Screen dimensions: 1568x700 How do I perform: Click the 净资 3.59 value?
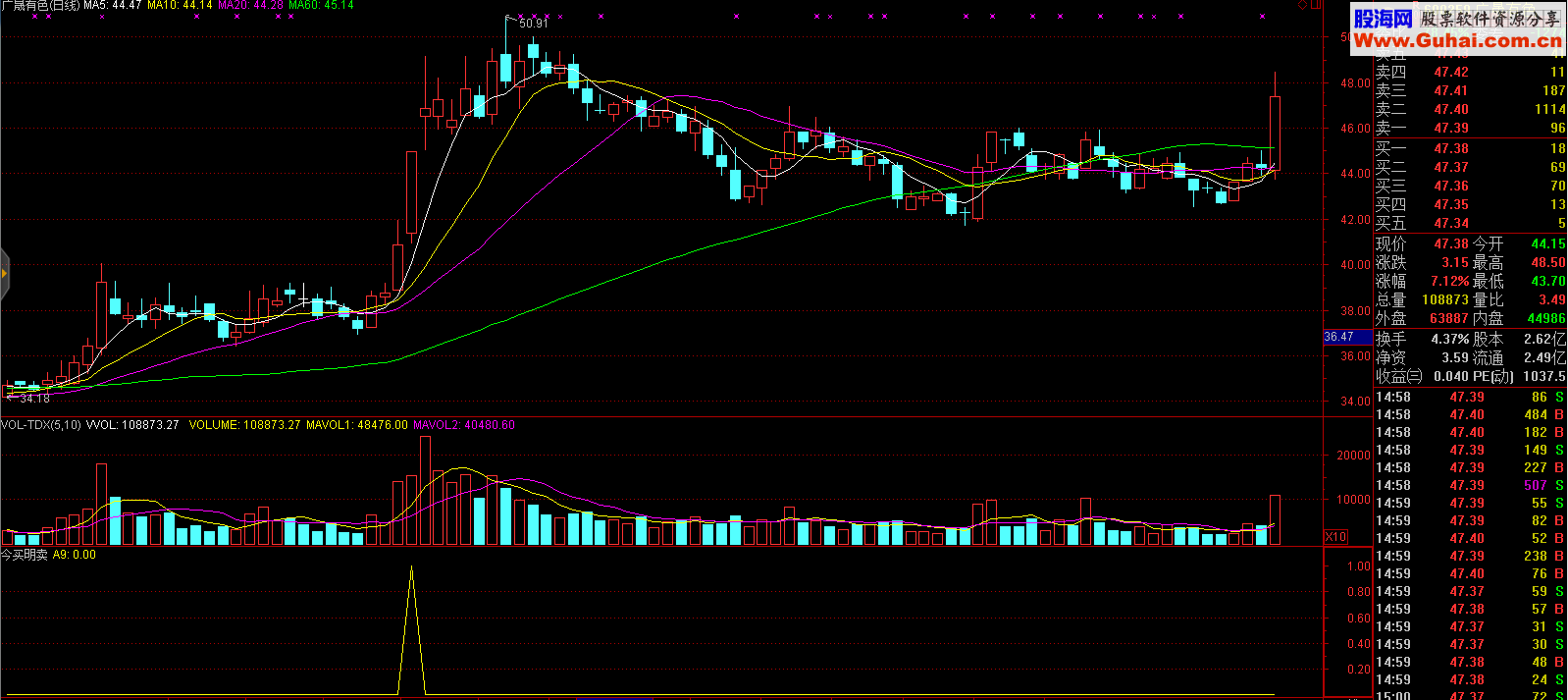coord(1455,357)
